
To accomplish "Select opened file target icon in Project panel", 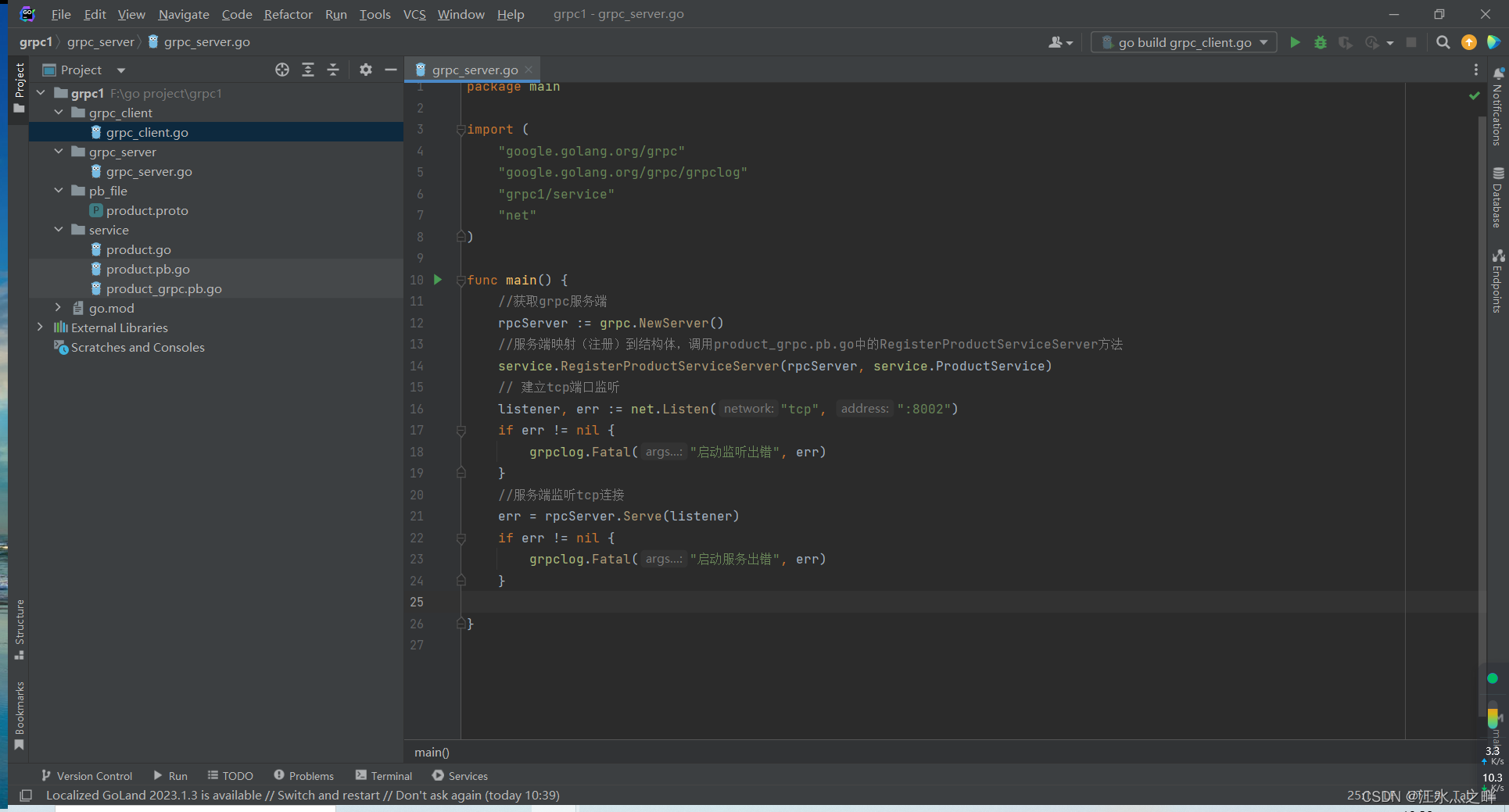I will click(282, 70).
